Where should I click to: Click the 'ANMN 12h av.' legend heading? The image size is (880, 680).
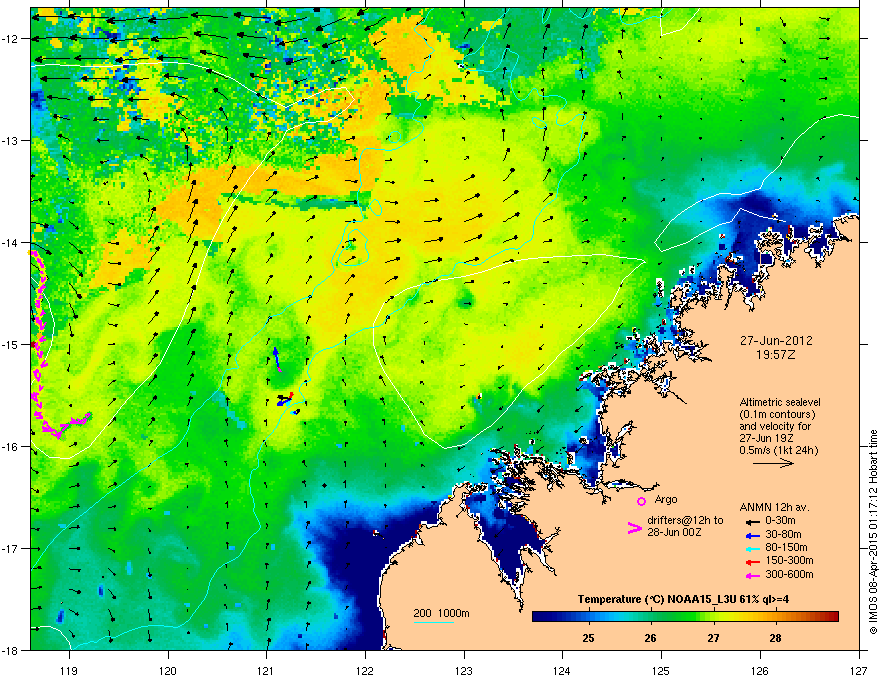tap(774, 507)
